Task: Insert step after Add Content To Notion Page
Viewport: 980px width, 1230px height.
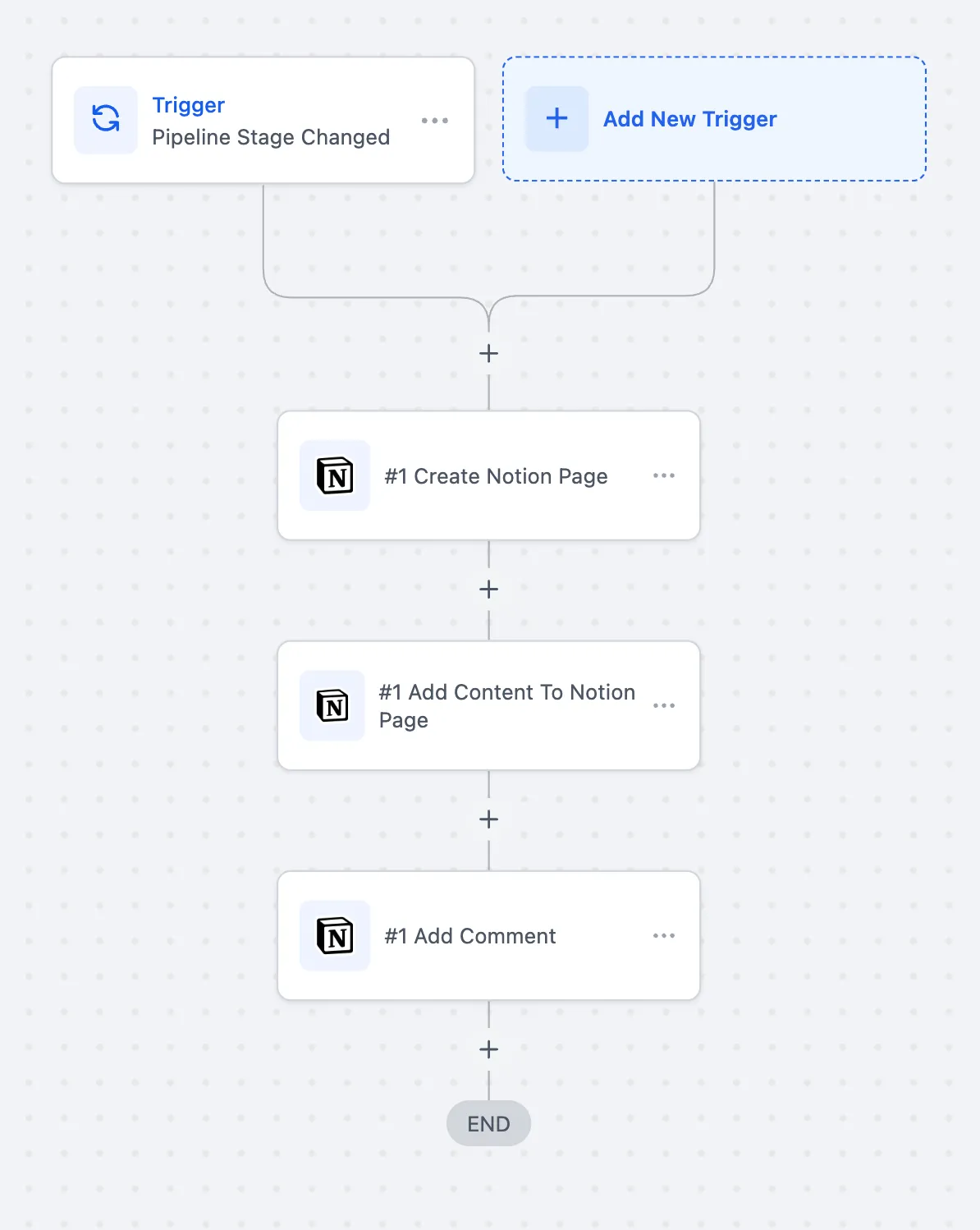Action: pos(489,819)
